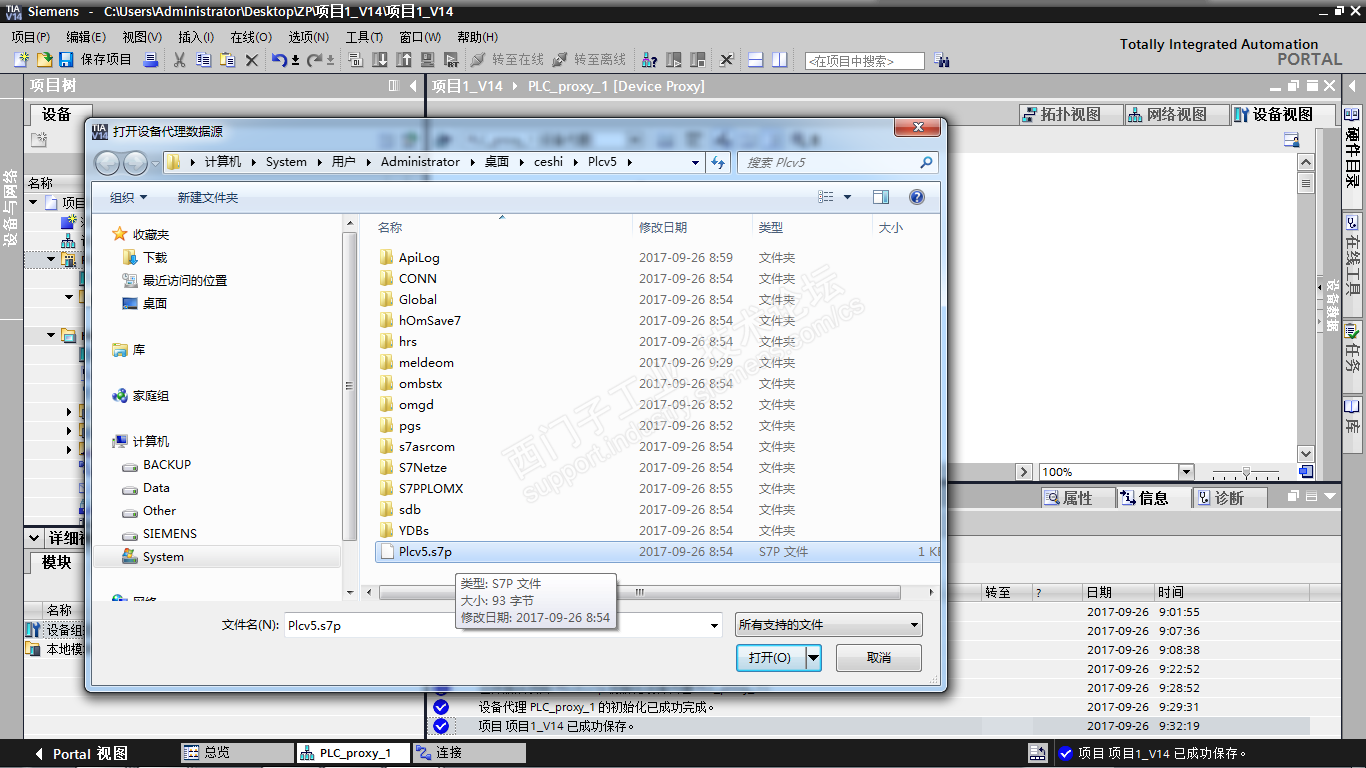Click the accessible devices icon with question mark
The width and height of the screenshot is (1366, 768).
[649, 60]
